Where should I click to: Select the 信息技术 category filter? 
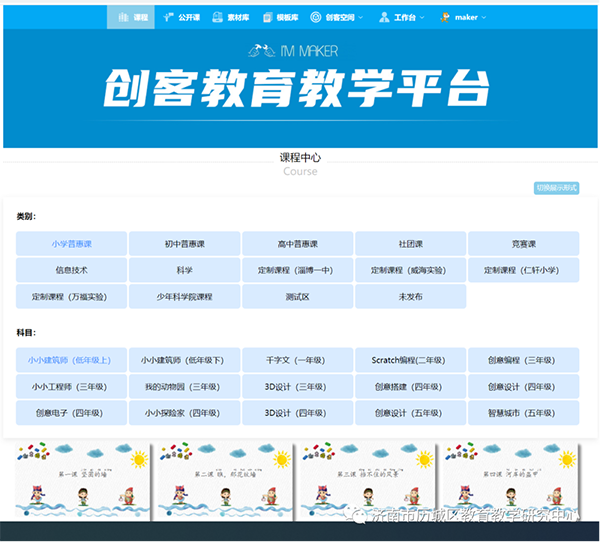point(71,270)
